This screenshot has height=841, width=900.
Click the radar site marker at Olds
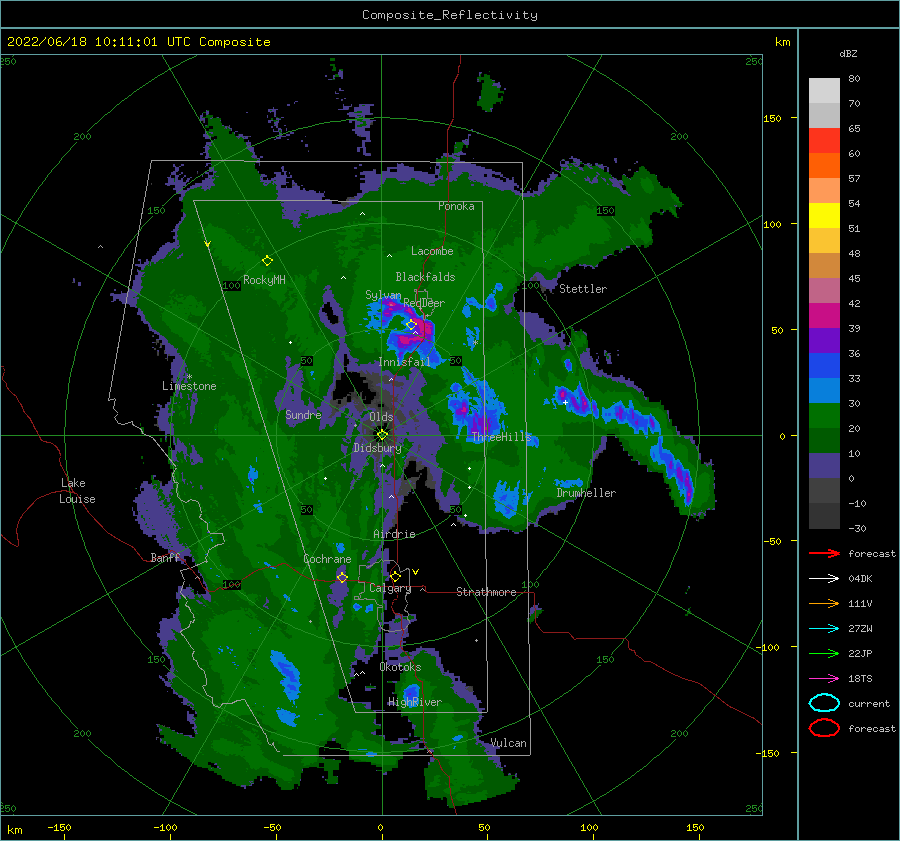click(382, 435)
